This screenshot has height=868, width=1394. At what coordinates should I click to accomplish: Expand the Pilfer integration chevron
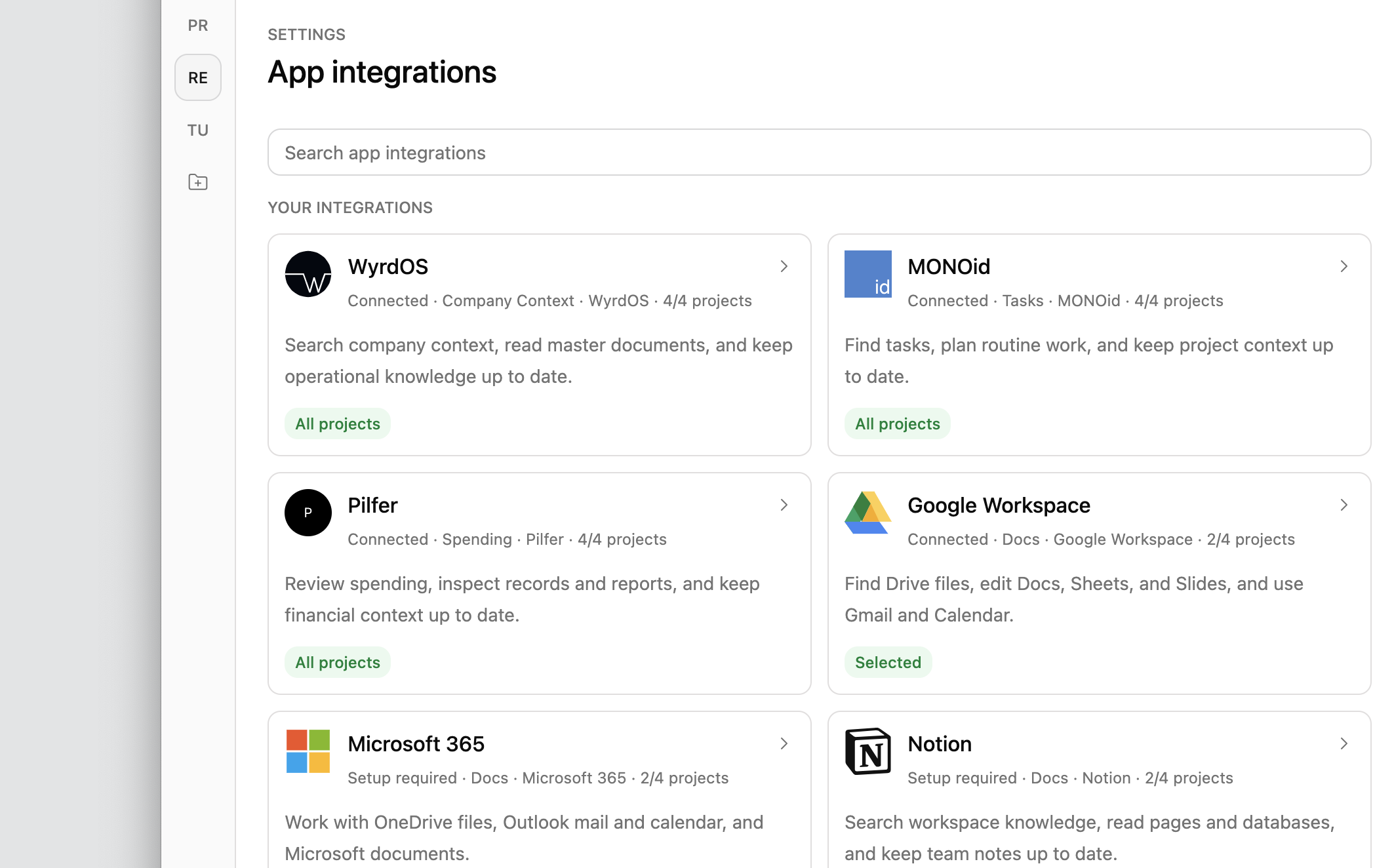tap(784, 505)
